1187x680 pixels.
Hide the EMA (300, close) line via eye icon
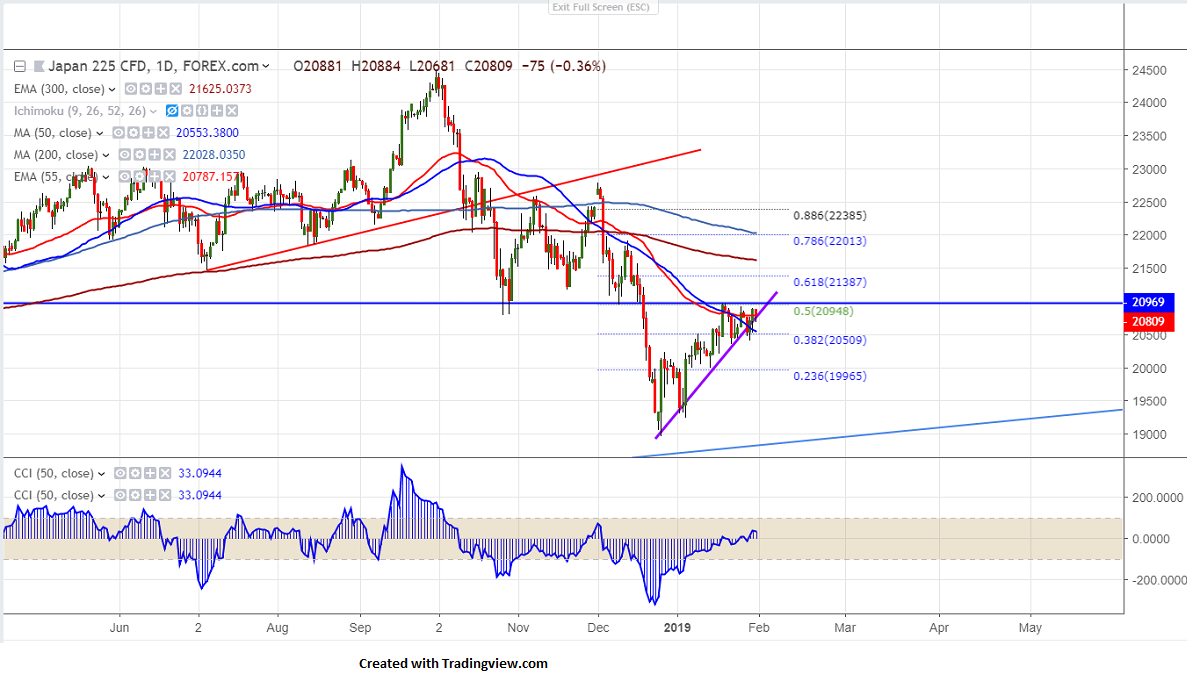click(130, 89)
